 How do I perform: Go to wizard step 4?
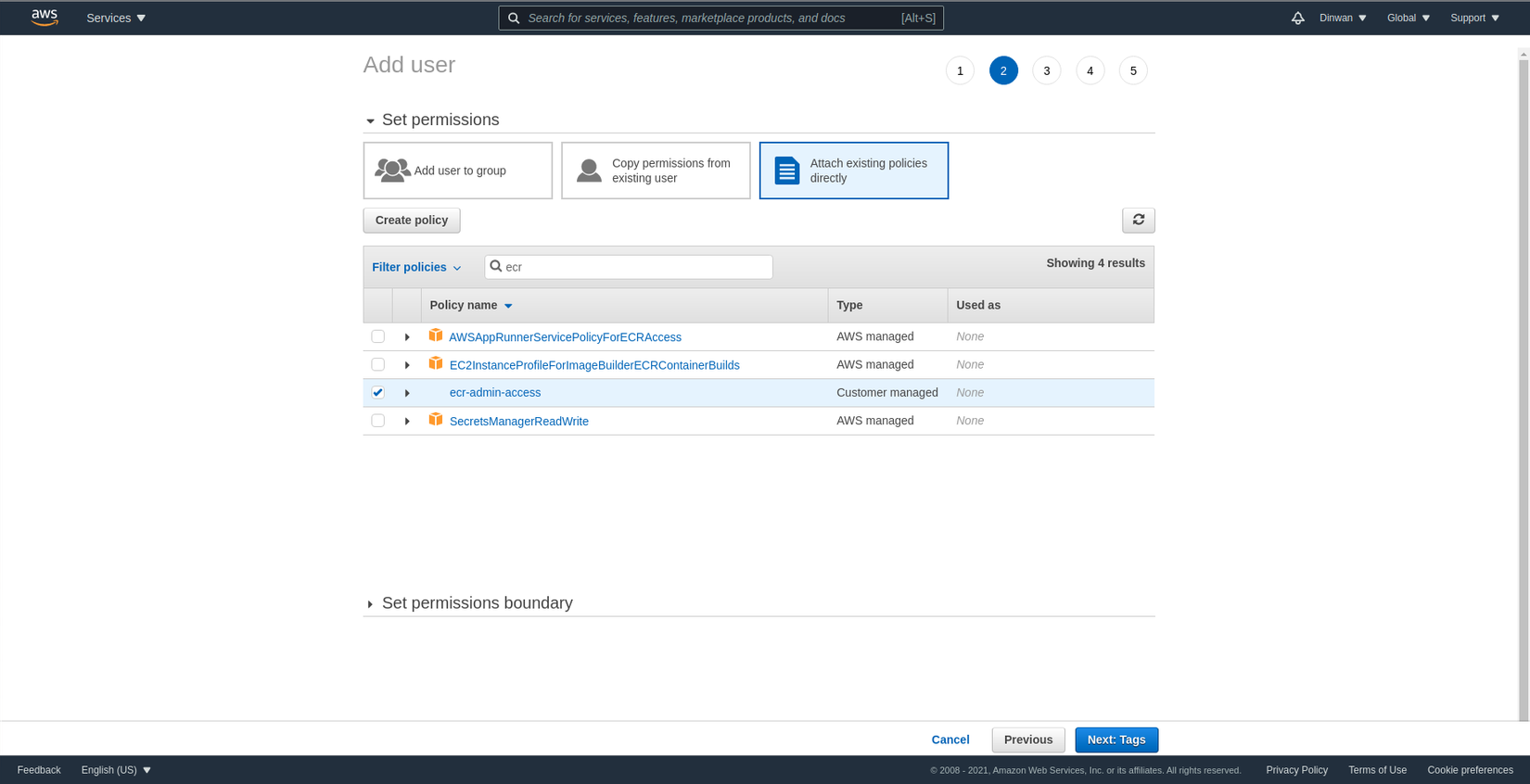coord(1090,70)
